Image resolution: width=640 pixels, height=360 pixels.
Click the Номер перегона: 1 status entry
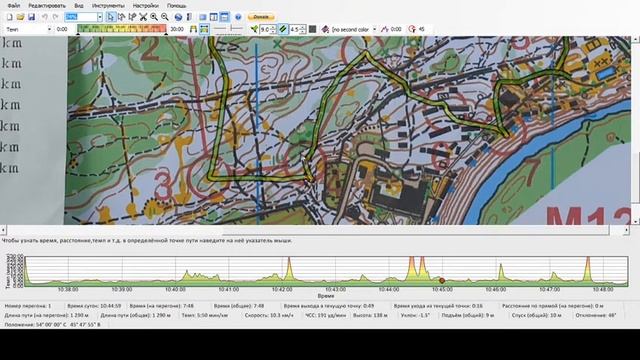click(x=28, y=306)
